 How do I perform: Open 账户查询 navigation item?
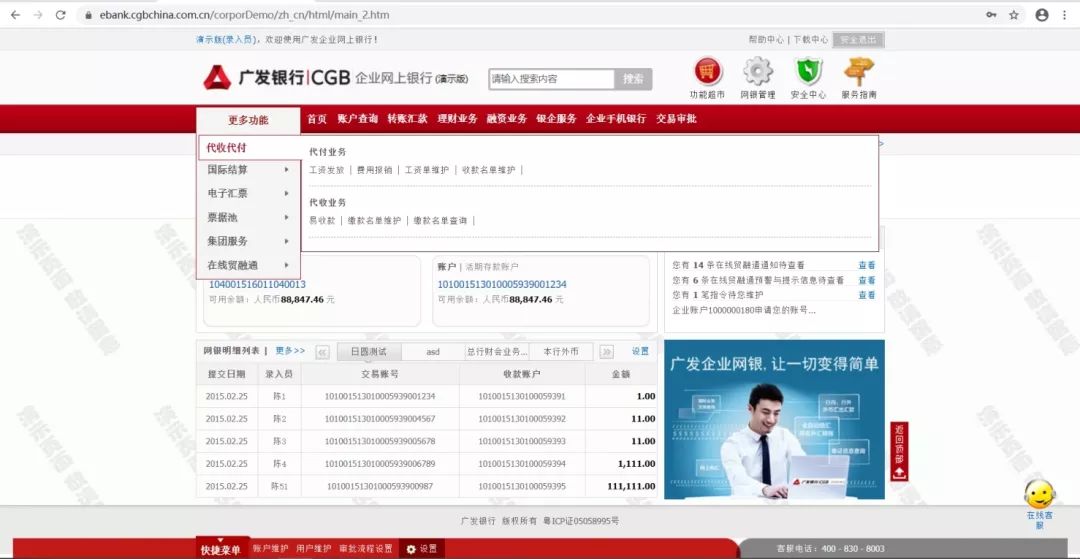pos(357,119)
